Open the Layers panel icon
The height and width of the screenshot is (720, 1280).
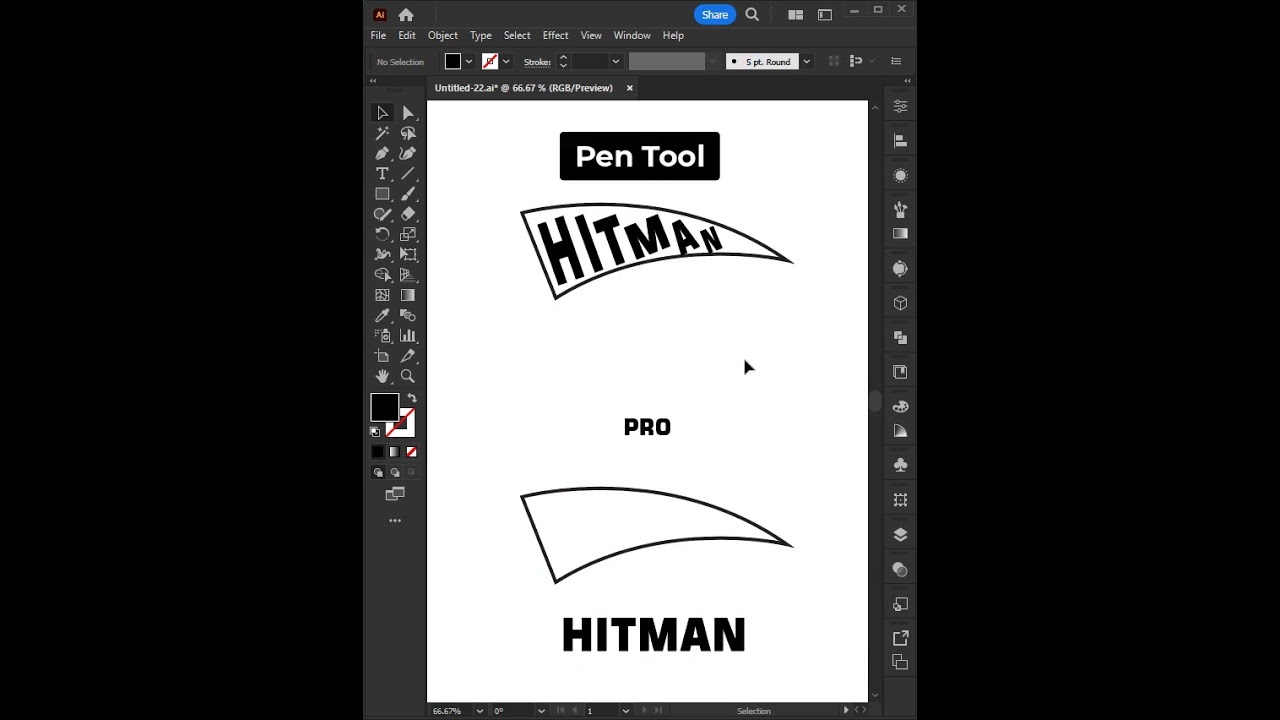coord(900,535)
